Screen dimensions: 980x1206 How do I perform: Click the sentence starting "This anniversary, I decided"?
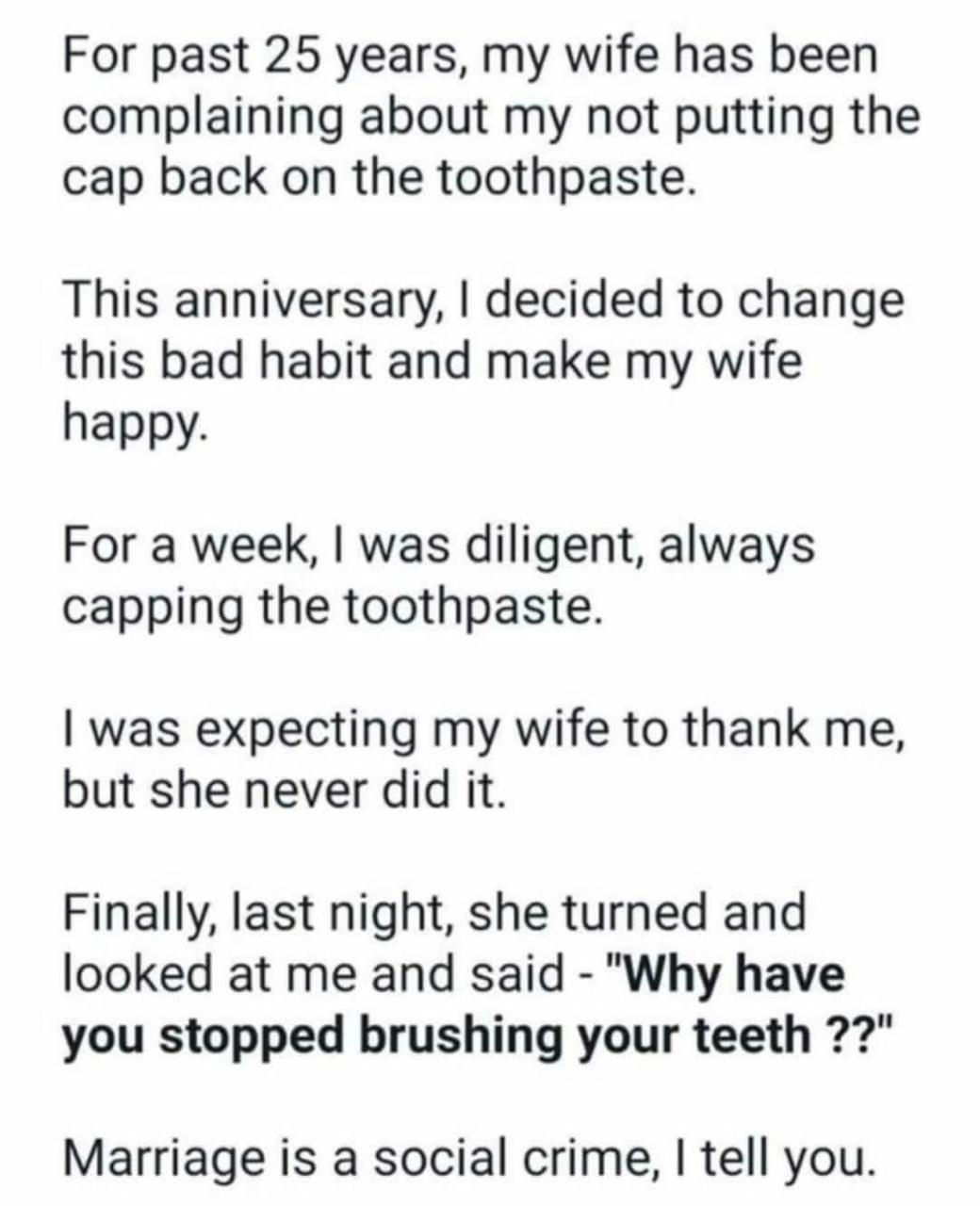[483, 301]
